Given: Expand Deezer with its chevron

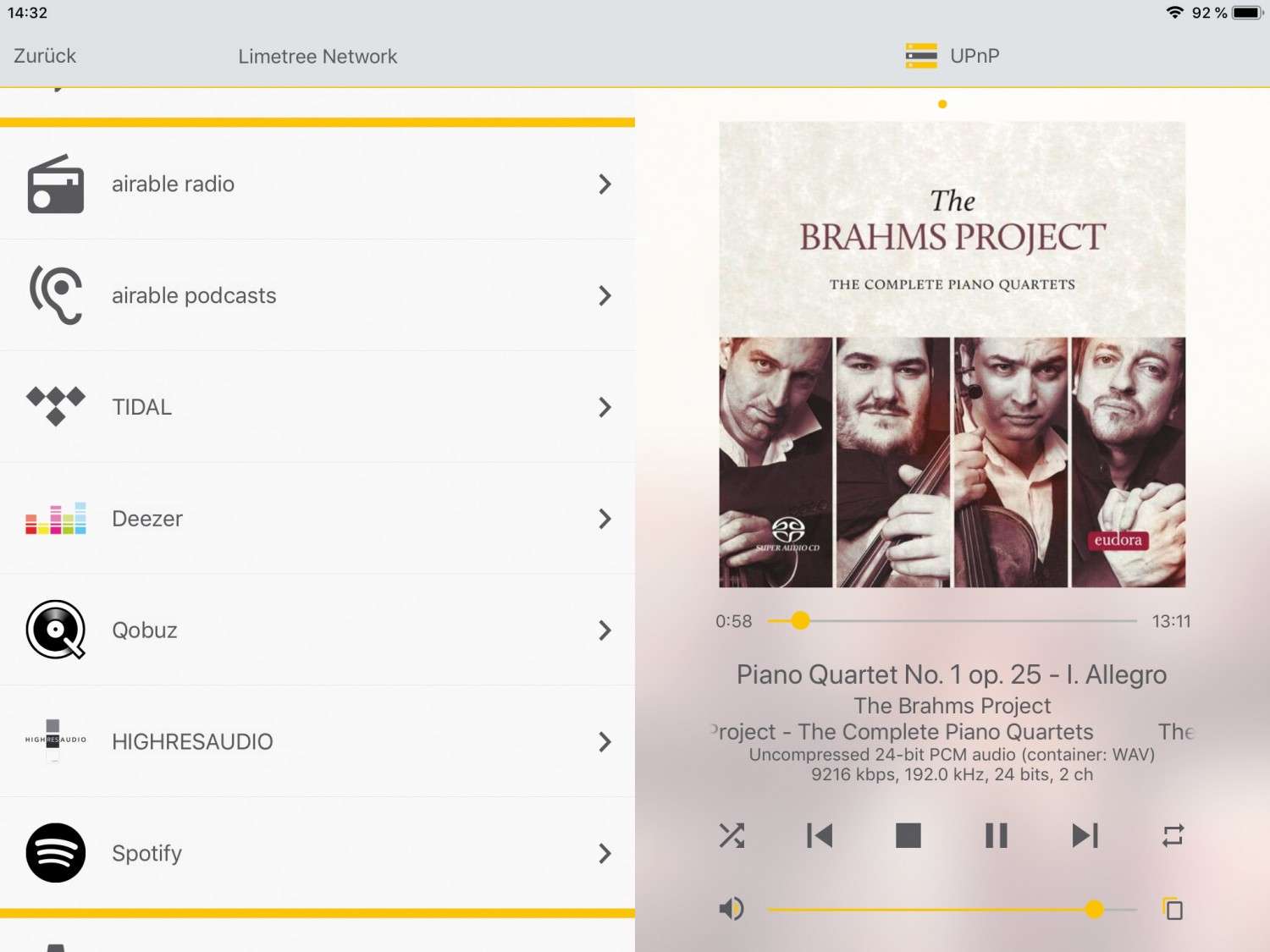Looking at the screenshot, I should (x=605, y=519).
